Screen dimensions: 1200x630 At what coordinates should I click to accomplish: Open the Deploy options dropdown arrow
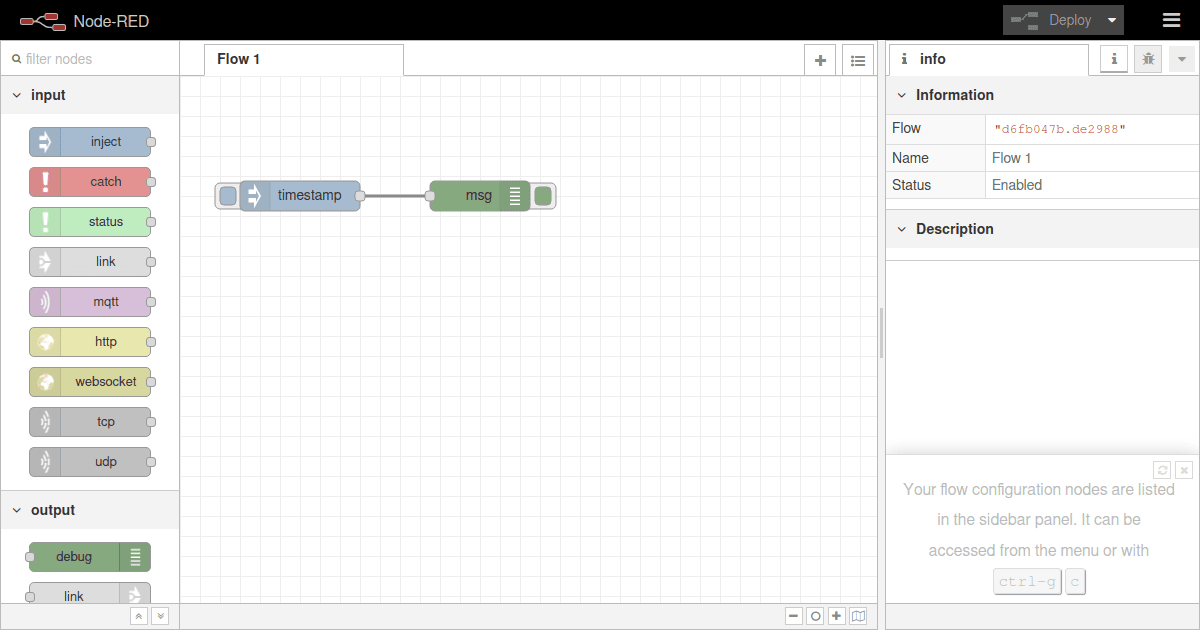tap(1111, 20)
